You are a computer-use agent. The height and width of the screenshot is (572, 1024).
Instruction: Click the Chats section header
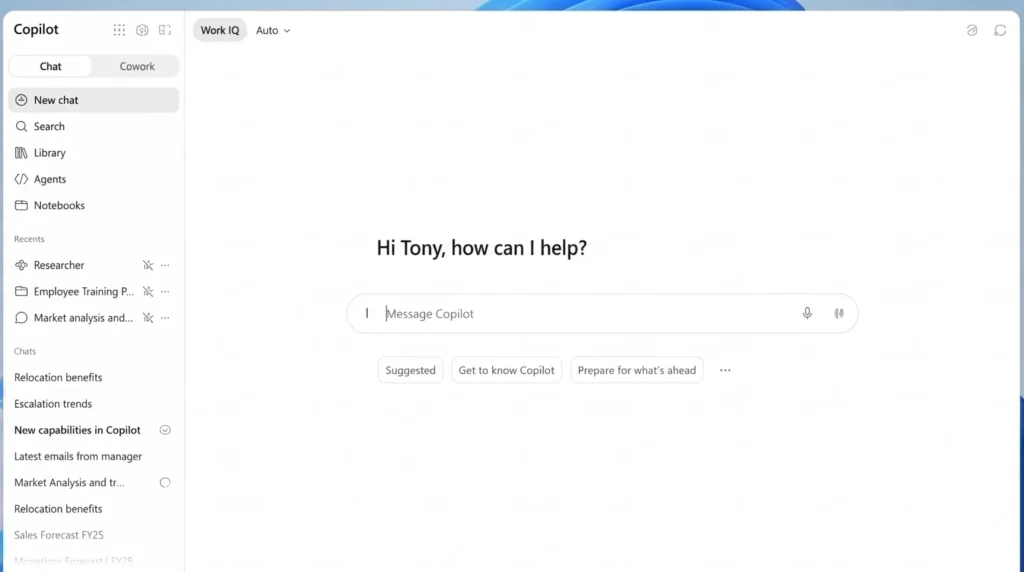[25, 351]
